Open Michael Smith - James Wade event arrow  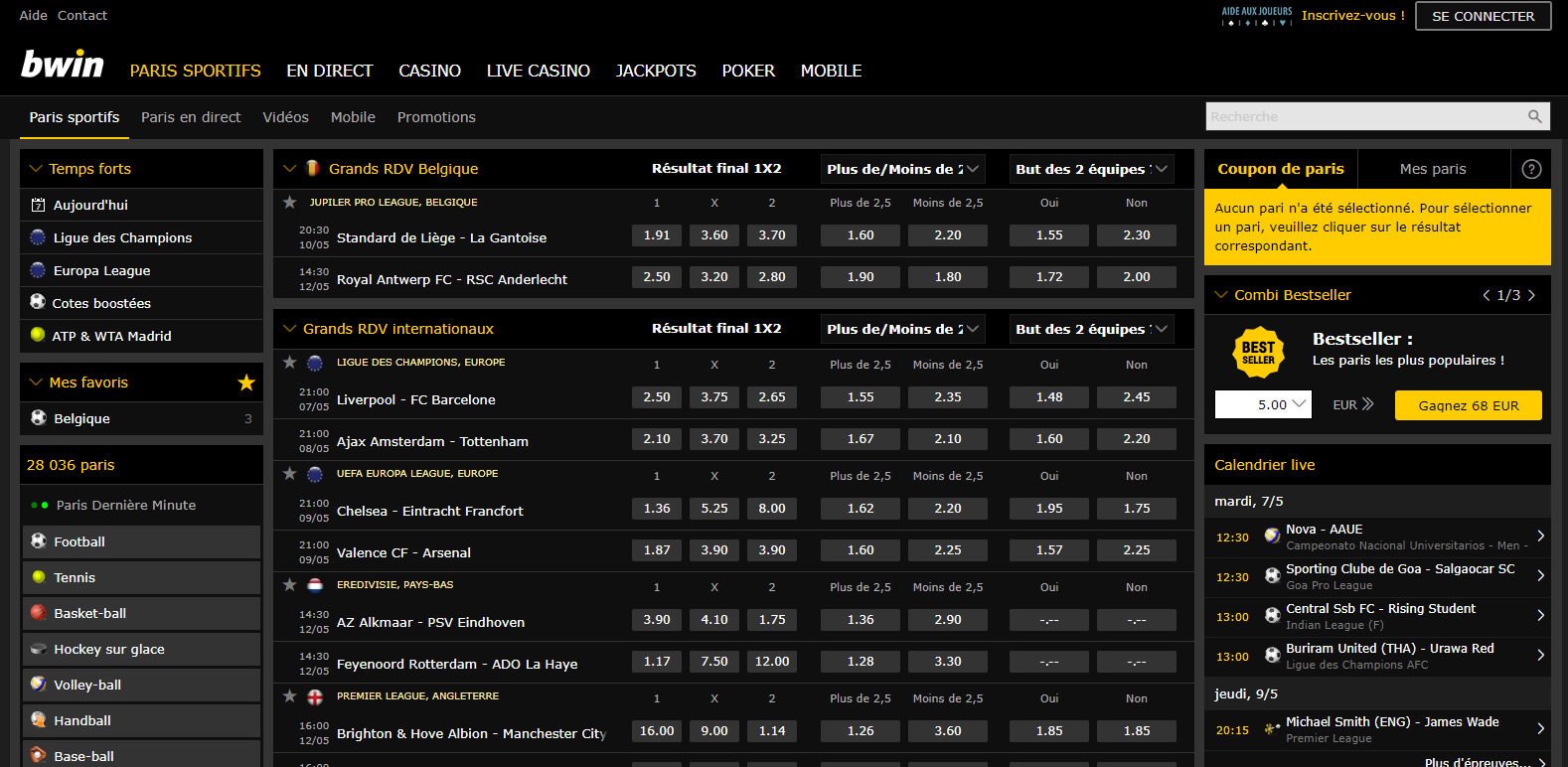[1540, 729]
